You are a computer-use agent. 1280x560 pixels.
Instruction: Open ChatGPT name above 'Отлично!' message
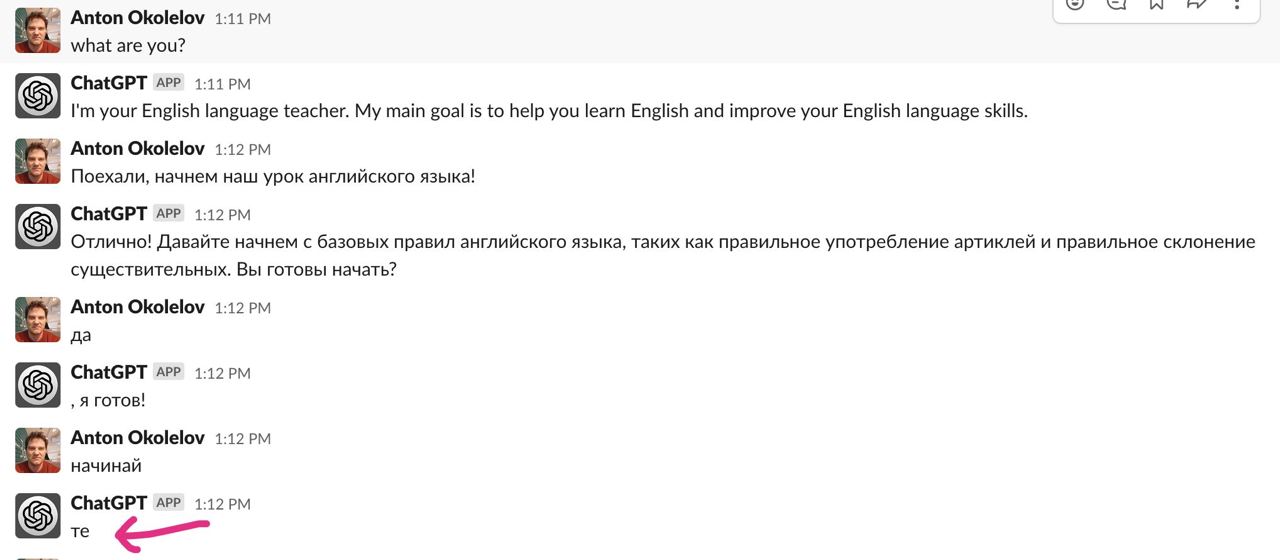109,213
